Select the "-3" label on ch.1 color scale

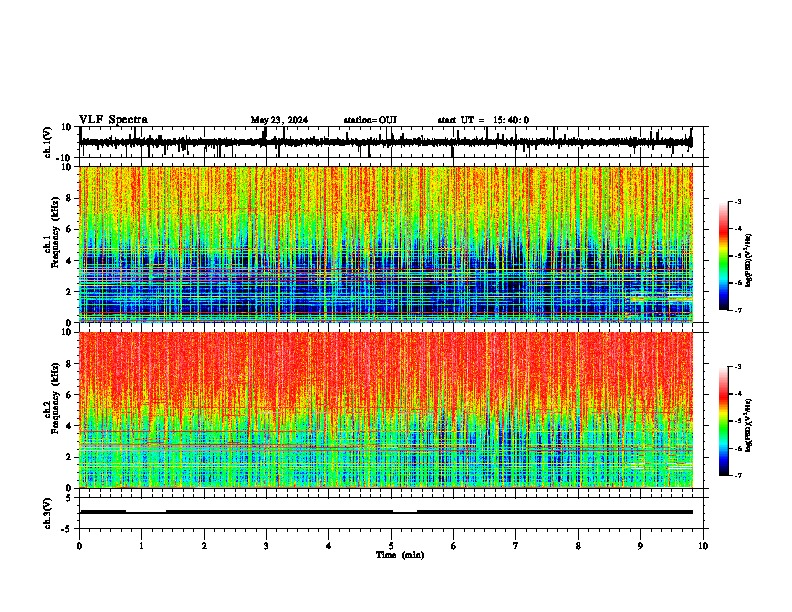[738, 202]
